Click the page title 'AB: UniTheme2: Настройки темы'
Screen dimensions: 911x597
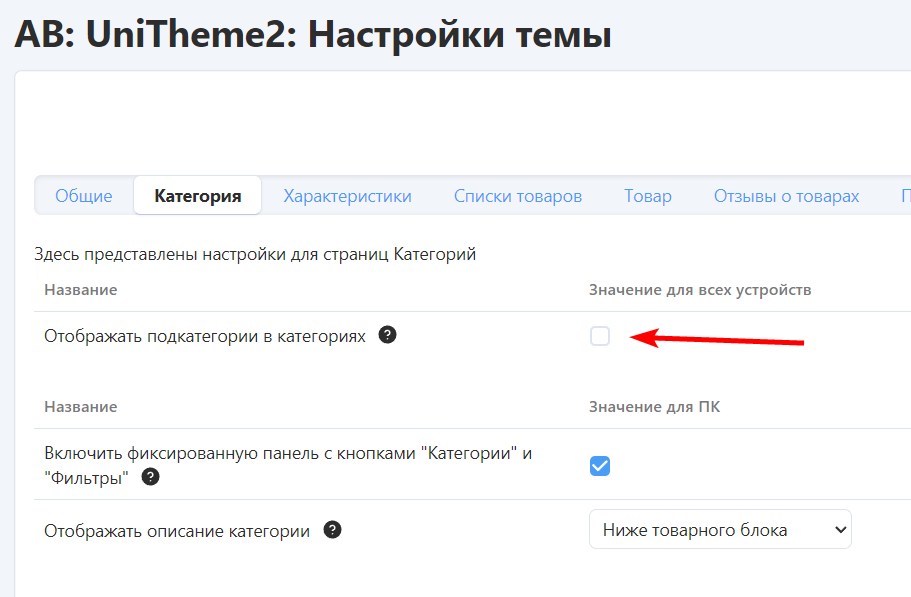click(x=313, y=34)
